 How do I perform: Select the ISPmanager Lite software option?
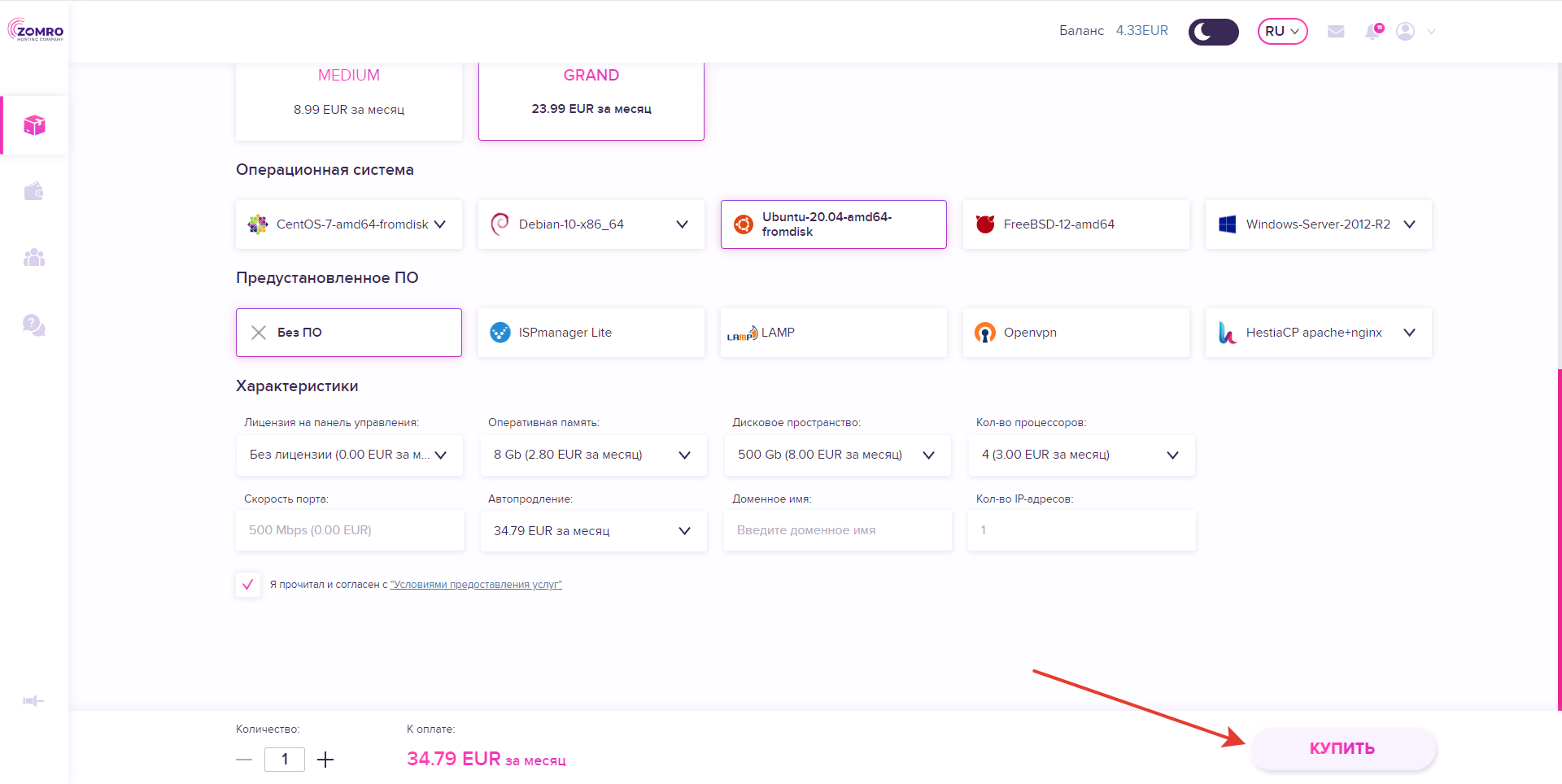[x=591, y=333]
